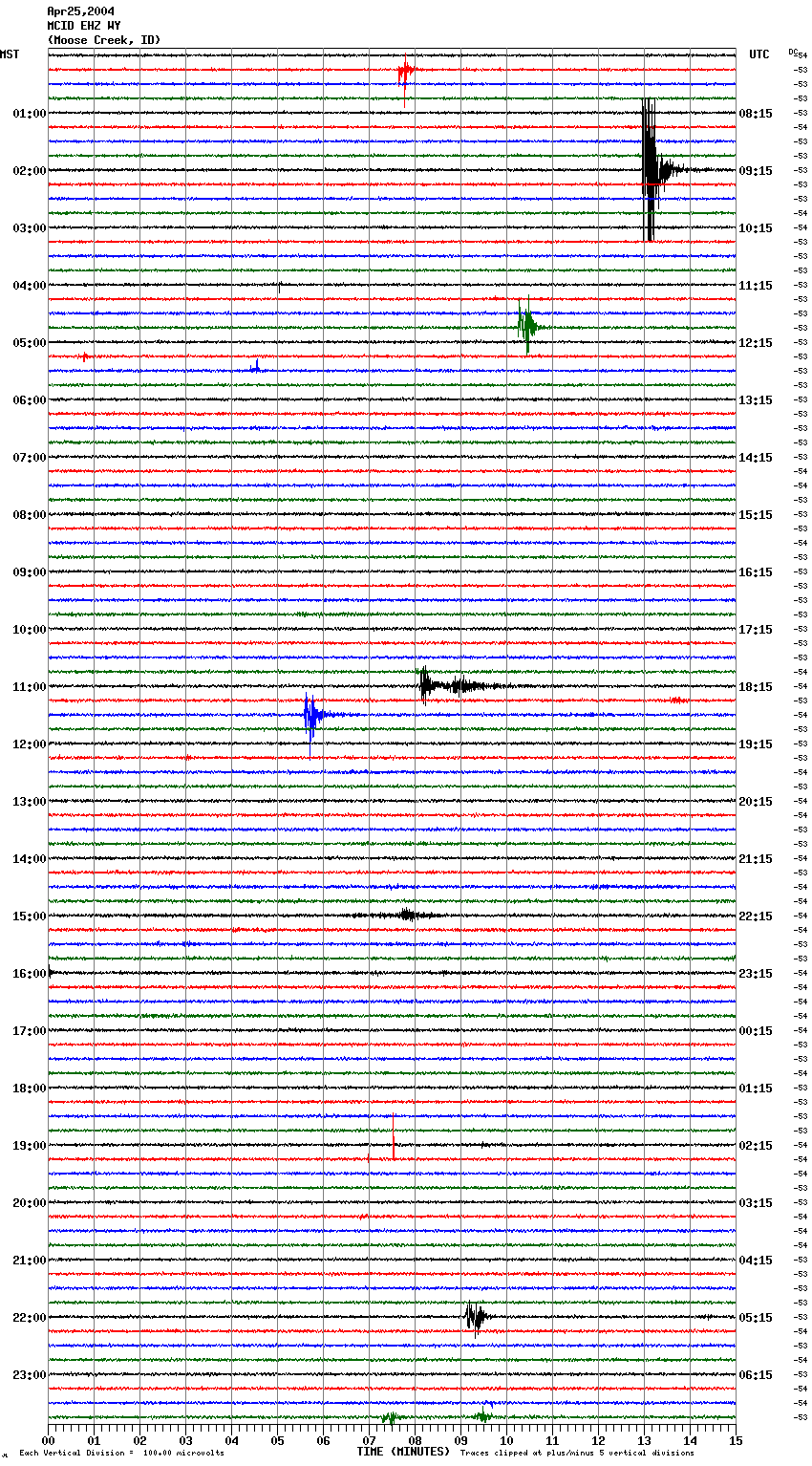This screenshot has height=1466, width=812.
Task: Click the 22:00 MST time label
Action: [30, 1318]
